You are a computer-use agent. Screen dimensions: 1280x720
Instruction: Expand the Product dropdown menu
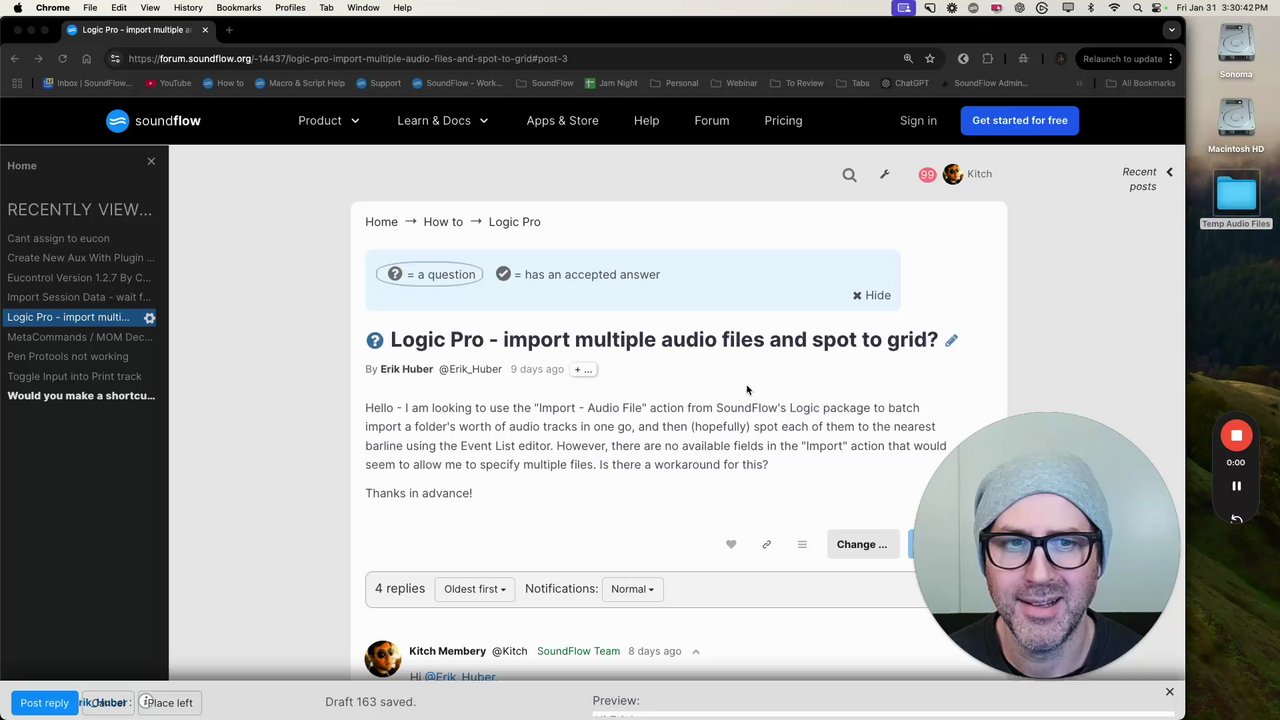[x=328, y=121]
